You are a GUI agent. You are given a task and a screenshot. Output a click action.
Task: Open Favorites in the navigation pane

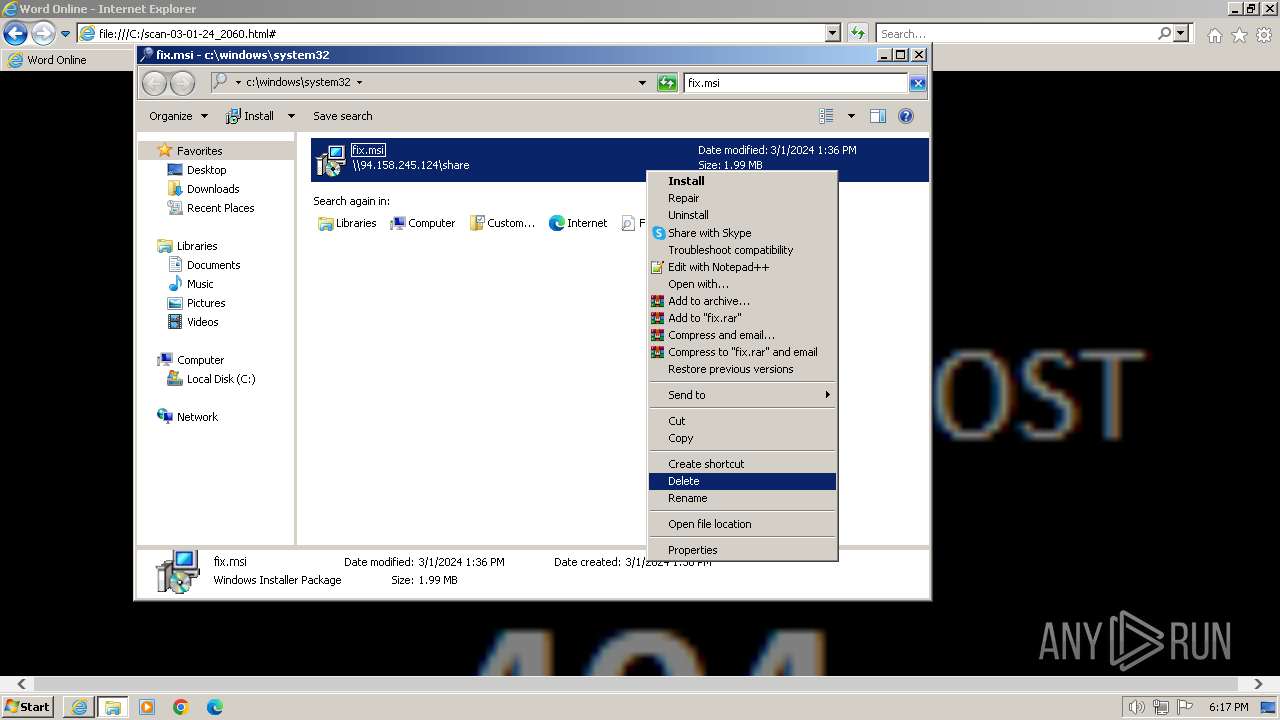tap(199, 151)
